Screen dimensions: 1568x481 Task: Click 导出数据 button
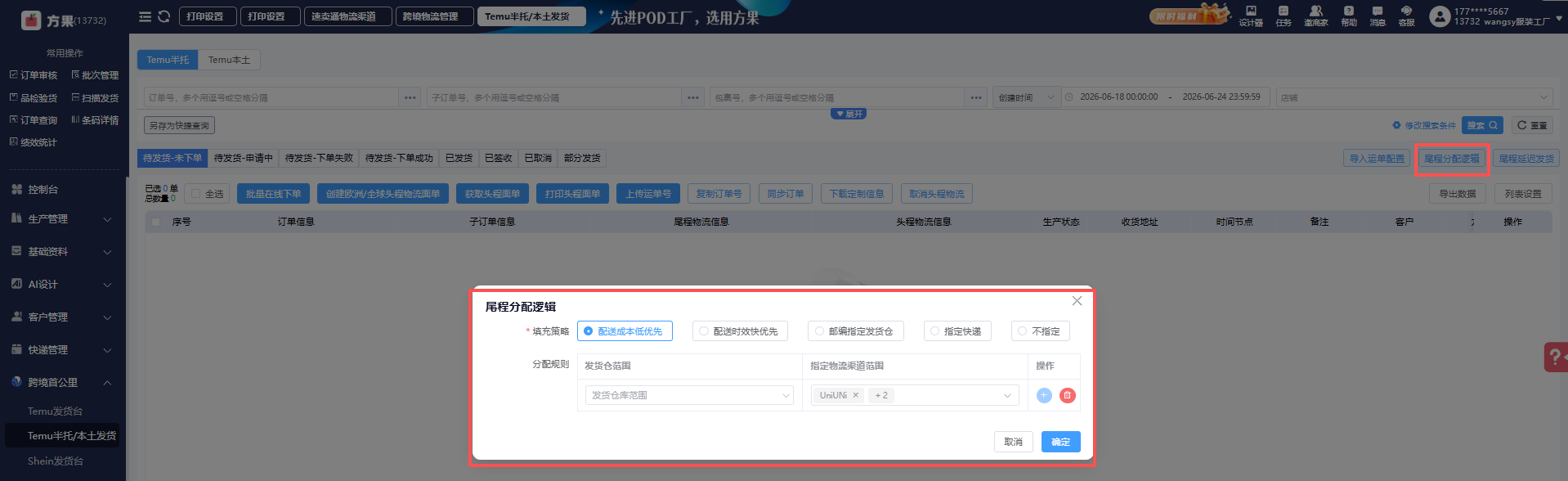1458,194
